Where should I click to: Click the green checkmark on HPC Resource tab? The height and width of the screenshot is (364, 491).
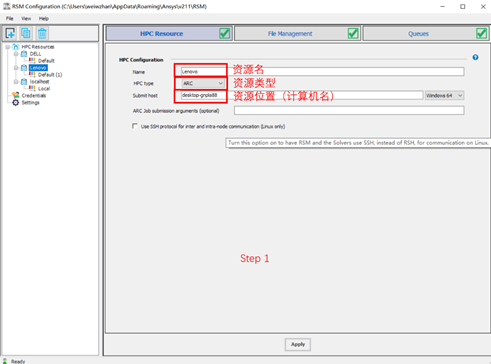tap(225, 33)
